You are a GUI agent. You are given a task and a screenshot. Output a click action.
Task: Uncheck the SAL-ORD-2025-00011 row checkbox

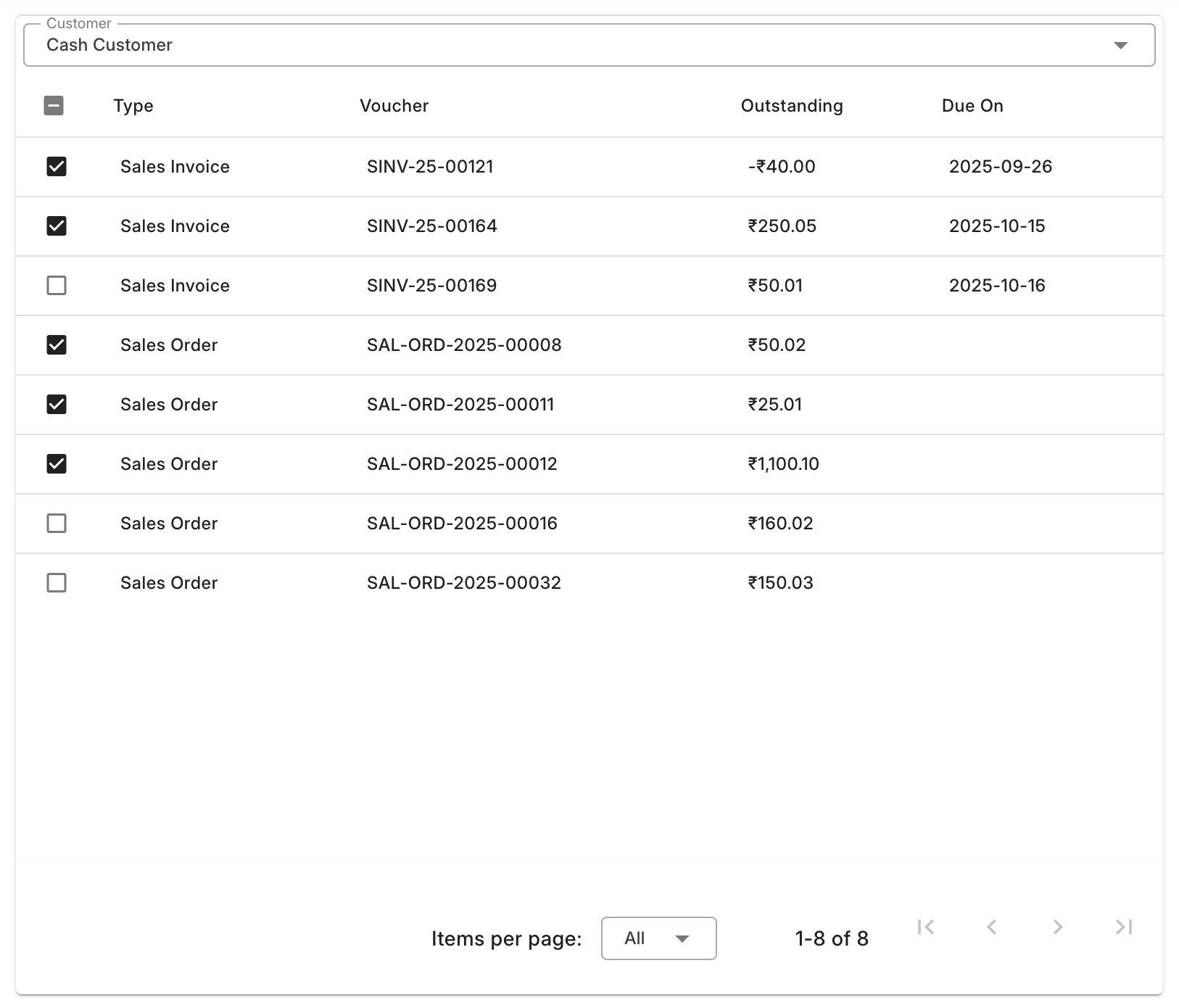[57, 405]
